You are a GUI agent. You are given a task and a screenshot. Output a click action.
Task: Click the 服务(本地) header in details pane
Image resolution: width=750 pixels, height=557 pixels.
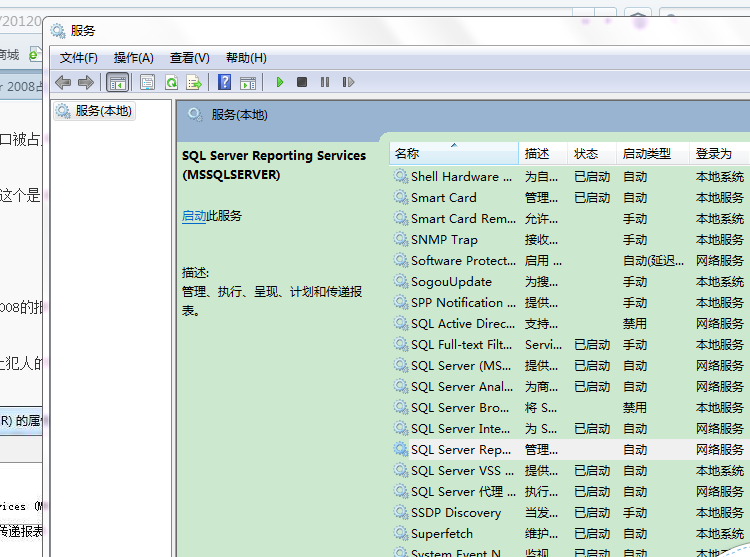[x=239, y=115]
